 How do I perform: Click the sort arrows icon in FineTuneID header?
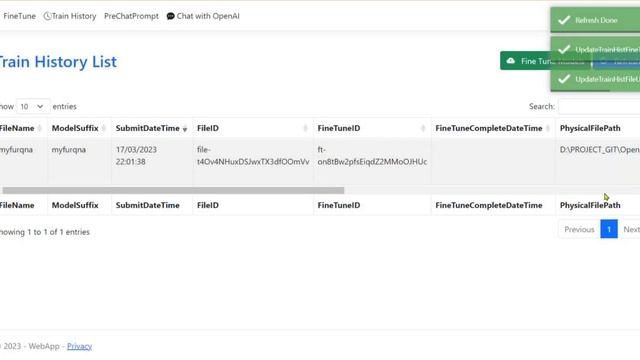pos(423,129)
